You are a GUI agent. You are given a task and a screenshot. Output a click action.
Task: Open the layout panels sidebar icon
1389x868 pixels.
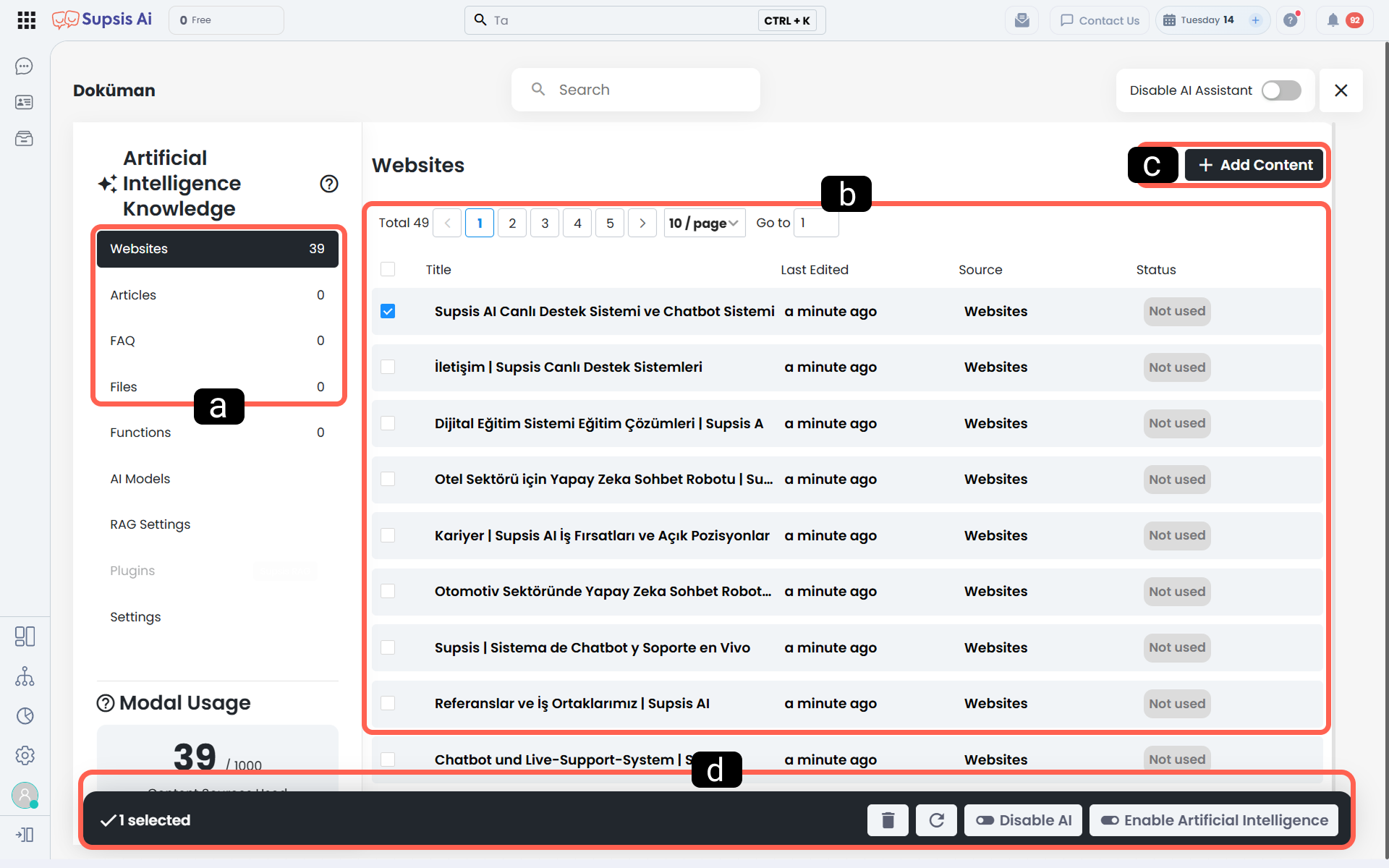pyautogui.click(x=25, y=637)
